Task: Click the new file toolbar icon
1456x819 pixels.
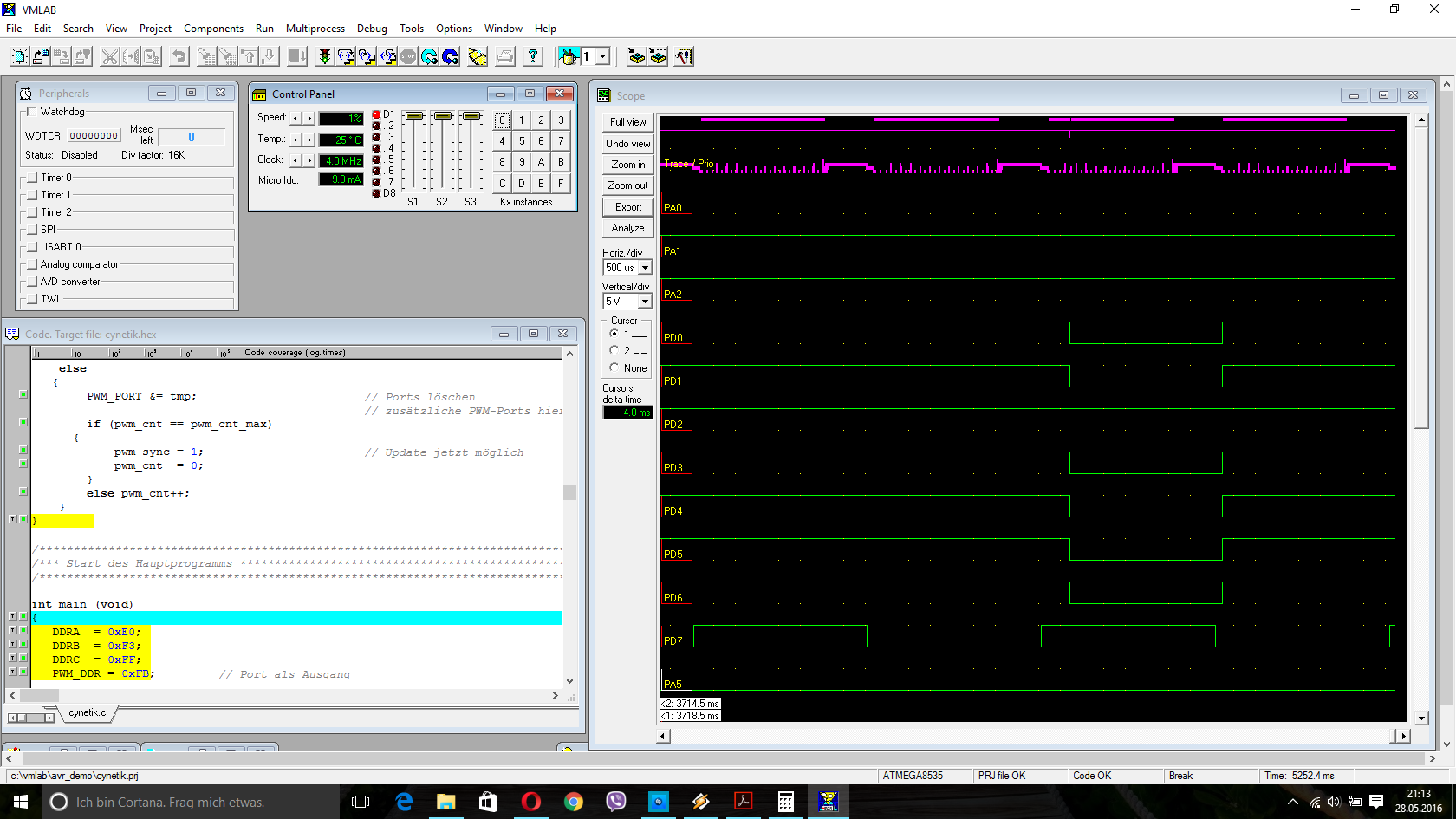Action: pos(19,56)
